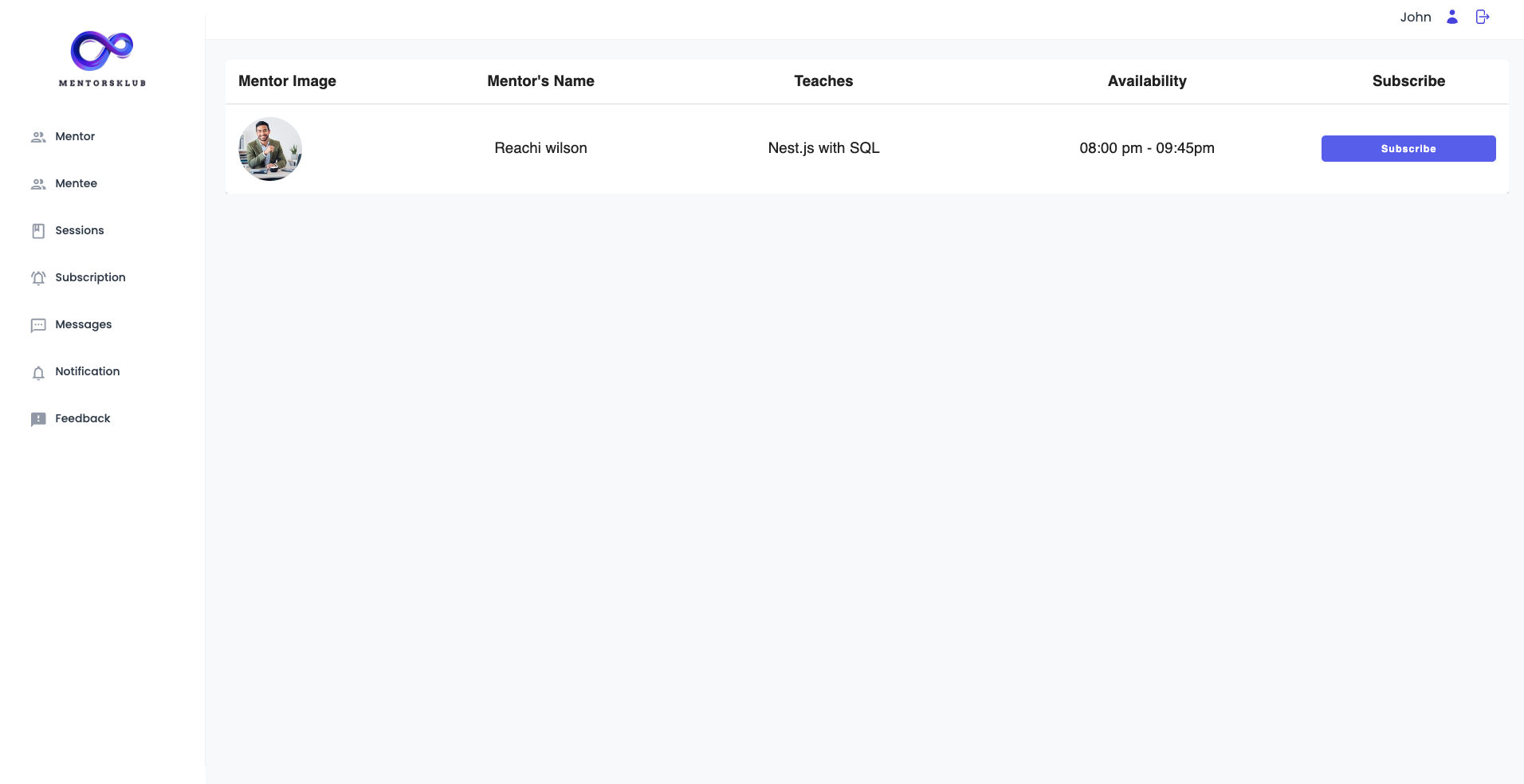Click the Subscription bell icon
Viewport: 1524px width, 784px height.
(x=38, y=277)
